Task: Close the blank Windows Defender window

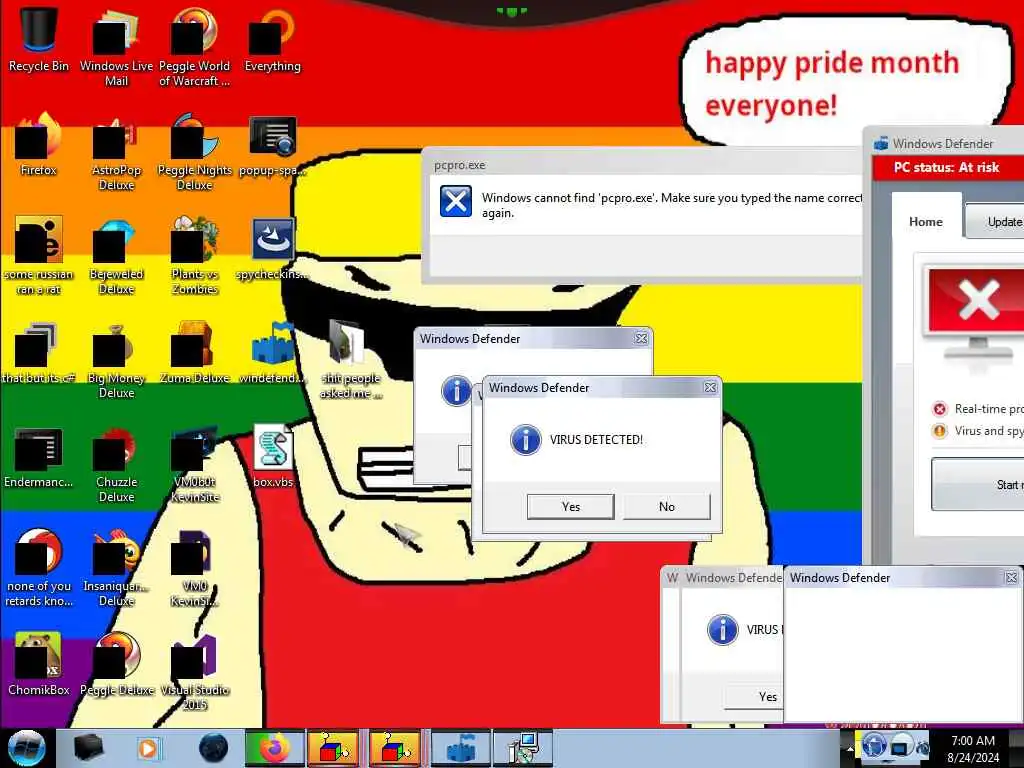Action: click(1011, 577)
